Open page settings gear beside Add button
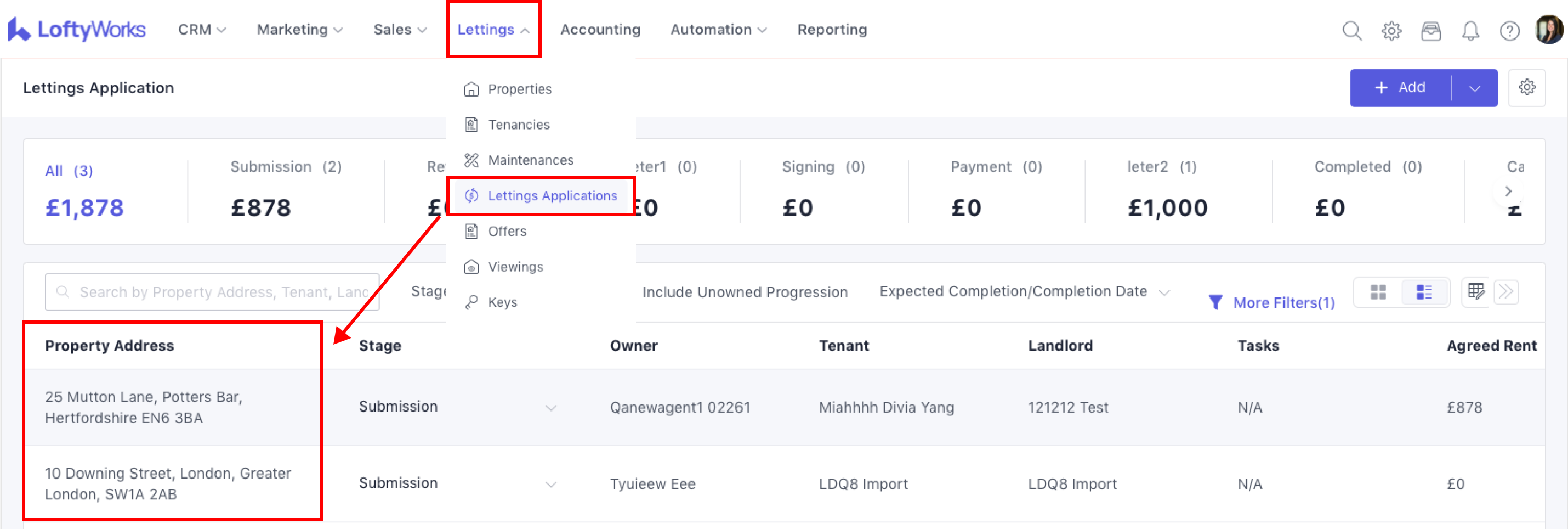The width and height of the screenshot is (1568, 529). coord(1526,88)
